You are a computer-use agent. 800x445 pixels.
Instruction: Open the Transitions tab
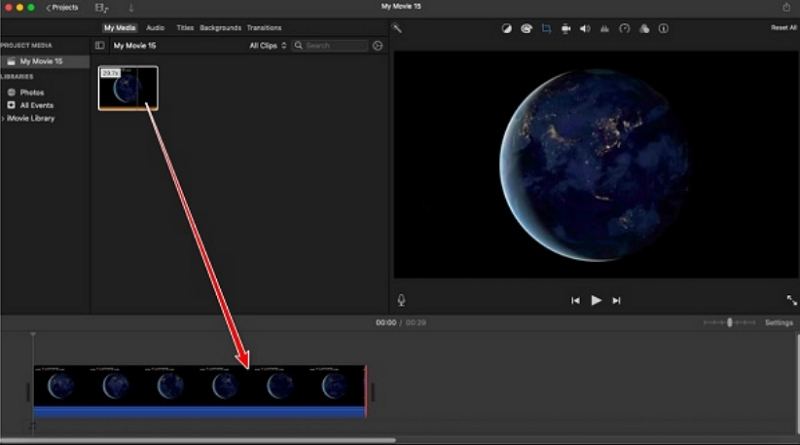[x=264, y=28]
